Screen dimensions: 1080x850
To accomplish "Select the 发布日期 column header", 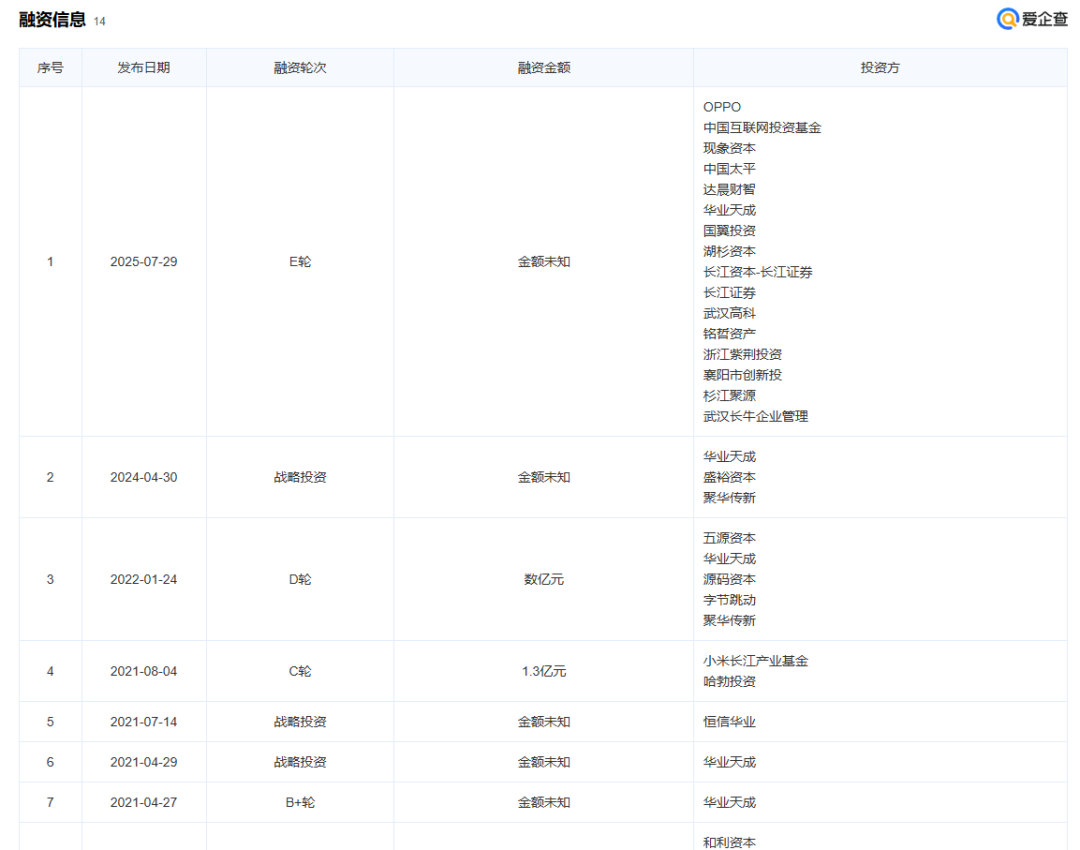I will tap(143, 68).
